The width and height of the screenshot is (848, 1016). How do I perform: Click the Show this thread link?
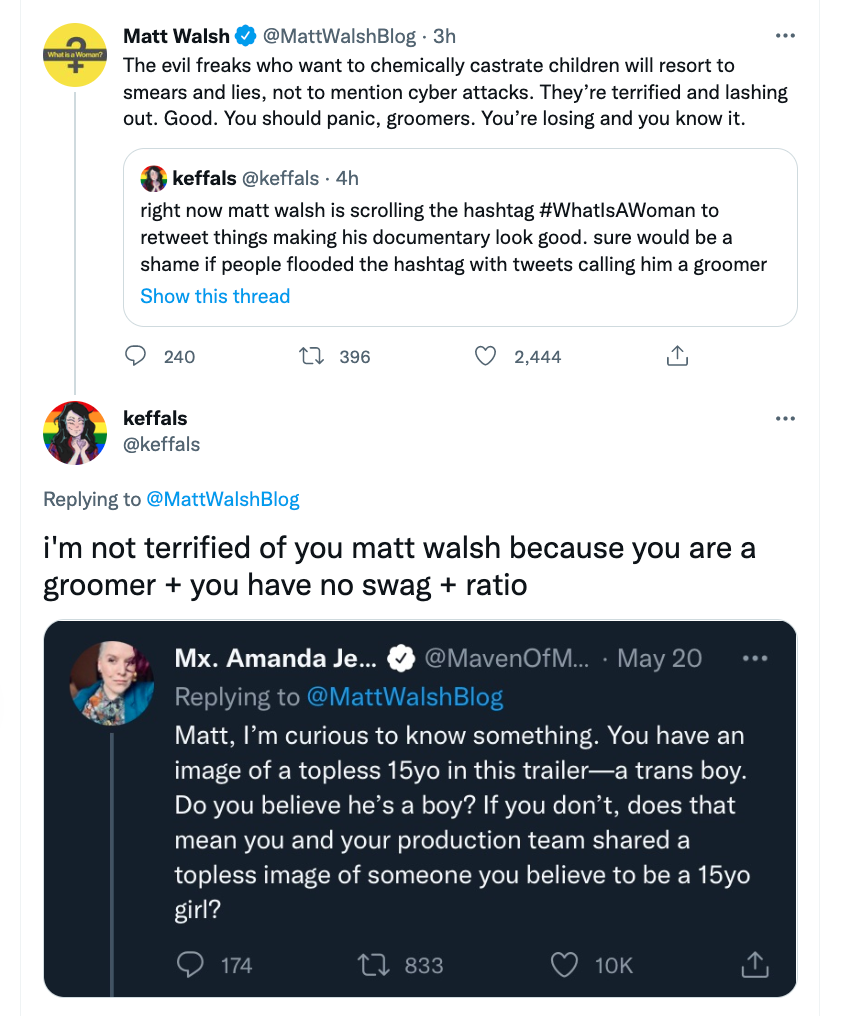point(215,296)
